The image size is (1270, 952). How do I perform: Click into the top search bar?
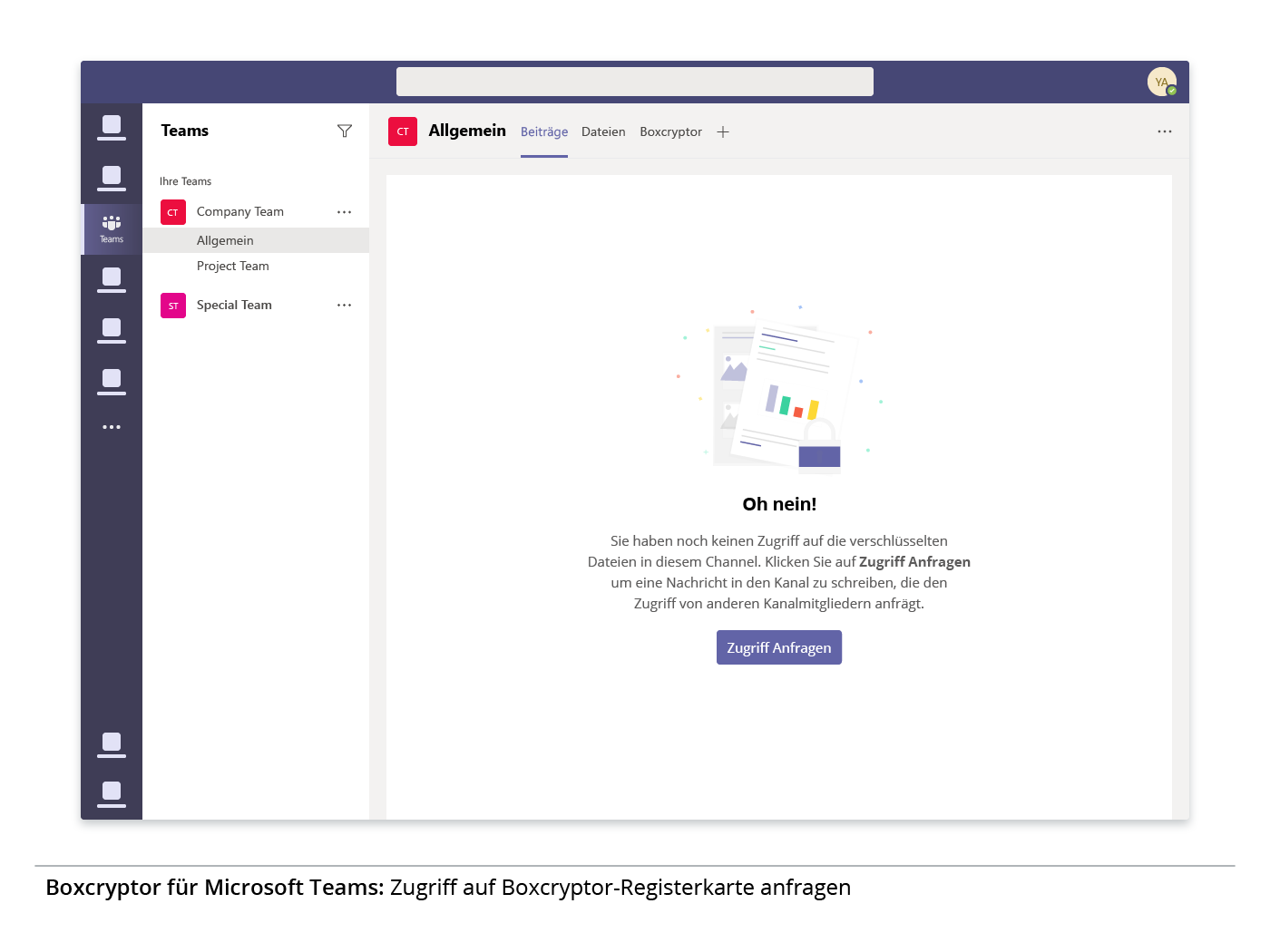pyautogui.click(x=635, y=82)
